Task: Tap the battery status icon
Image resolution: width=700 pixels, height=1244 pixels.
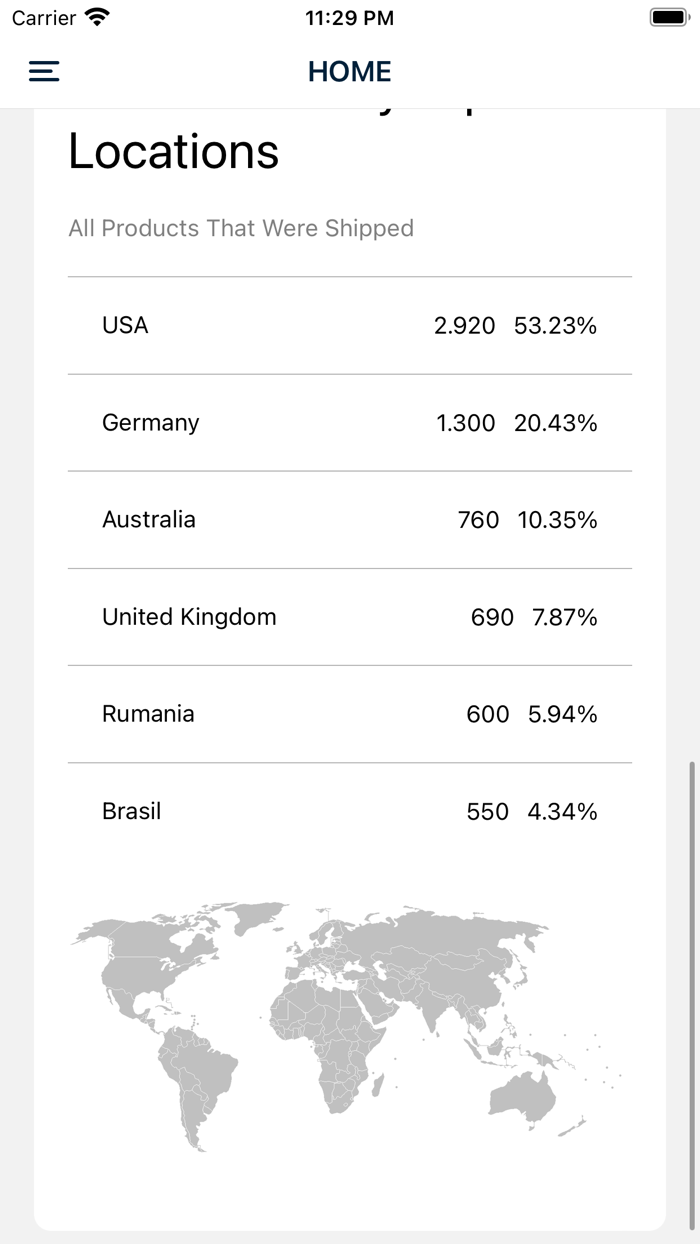Action: [669, 17]
